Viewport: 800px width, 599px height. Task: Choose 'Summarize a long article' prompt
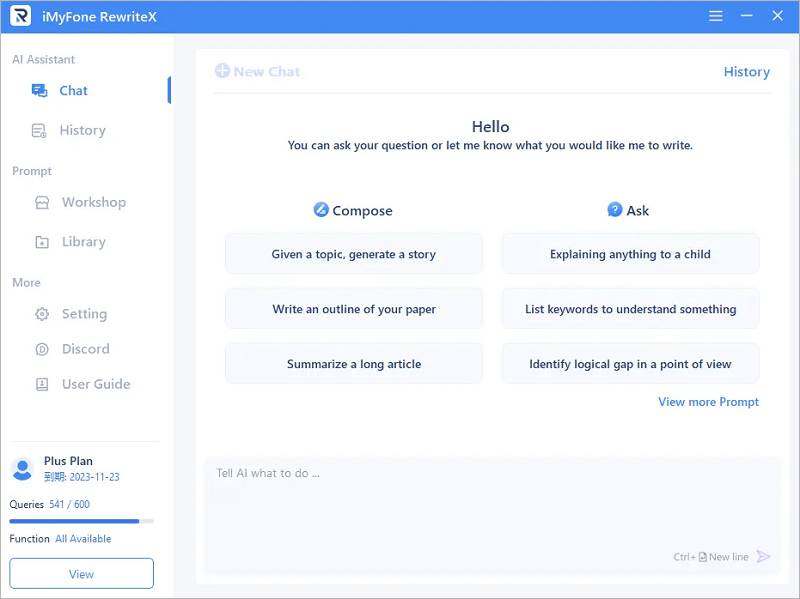point(354,364)
